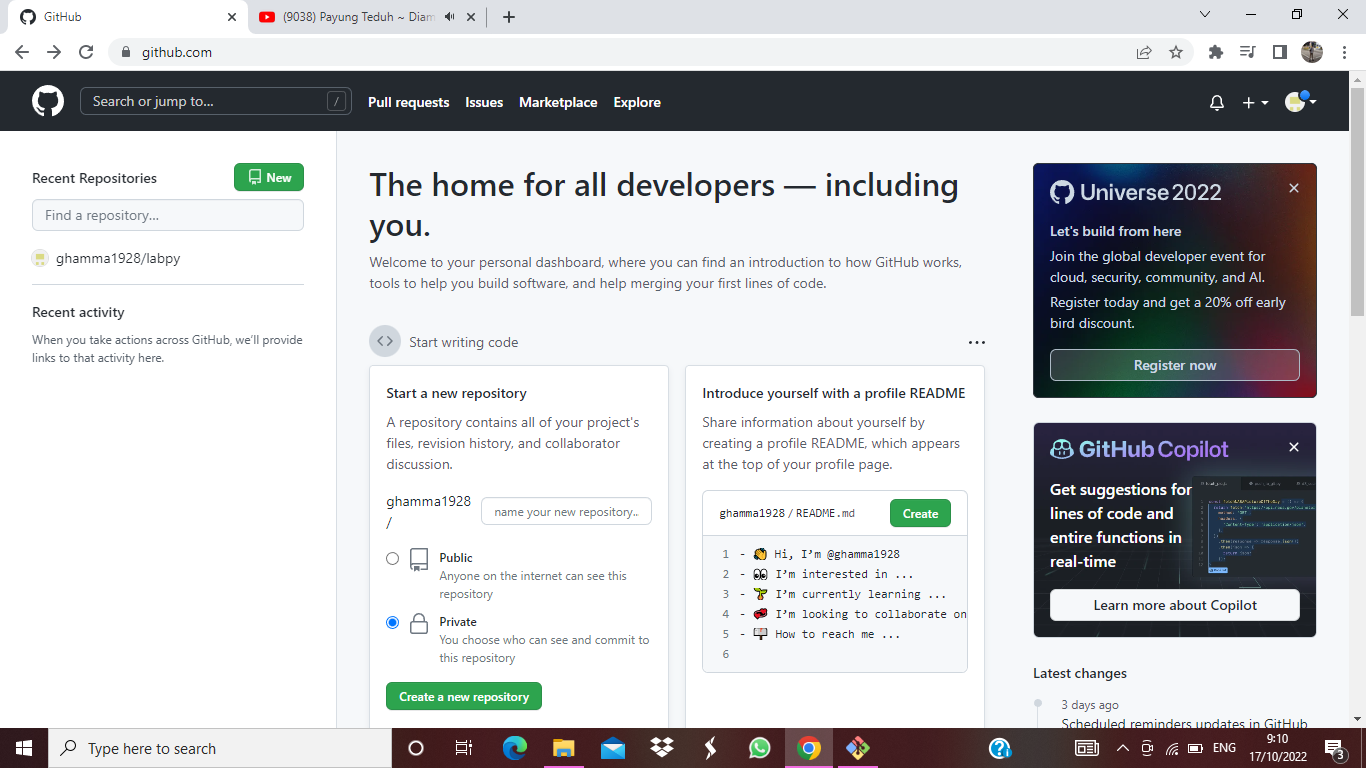Click the green New repository button
Screen dimensions: 1366x768
[269, 177]
